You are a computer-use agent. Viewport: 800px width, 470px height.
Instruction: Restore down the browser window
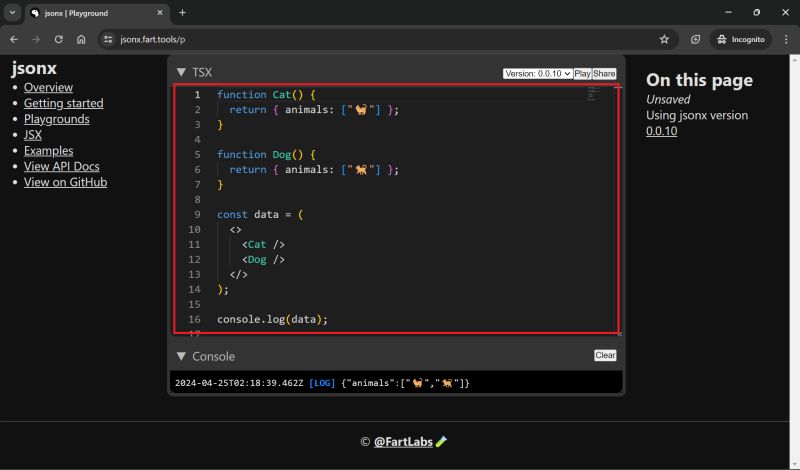(757, 12)
